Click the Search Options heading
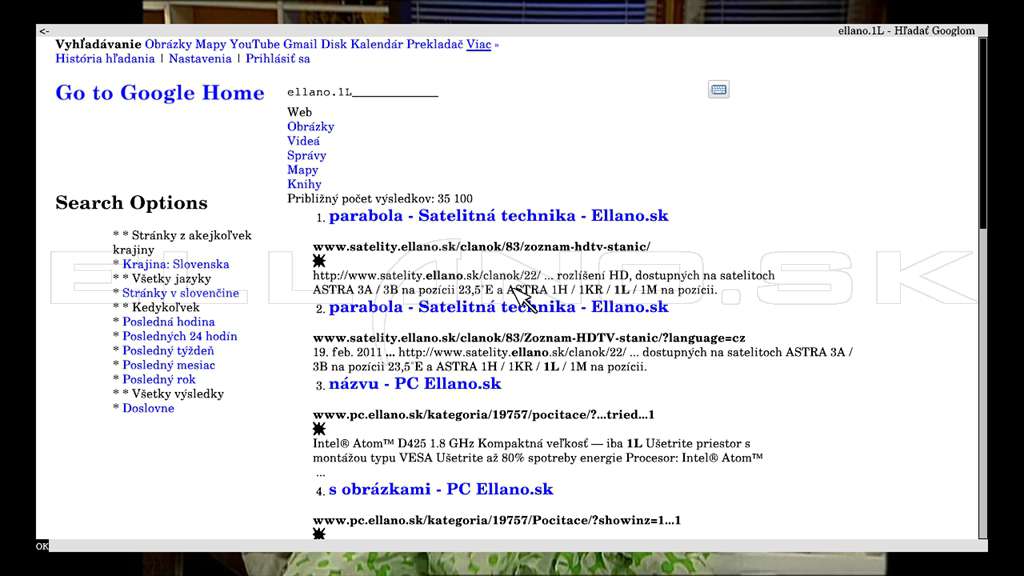 [x=131, y=203]
